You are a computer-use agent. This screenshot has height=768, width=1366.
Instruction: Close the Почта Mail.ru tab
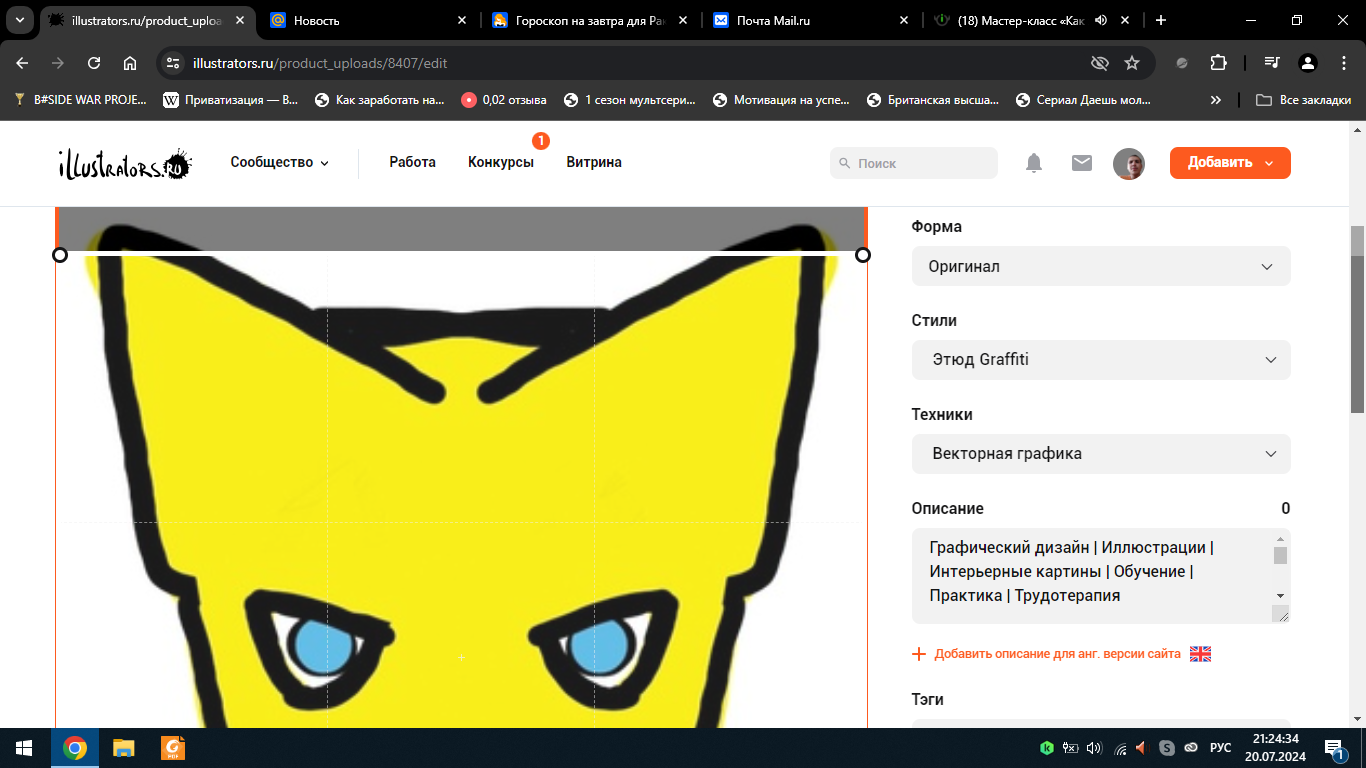click(904, 20)
